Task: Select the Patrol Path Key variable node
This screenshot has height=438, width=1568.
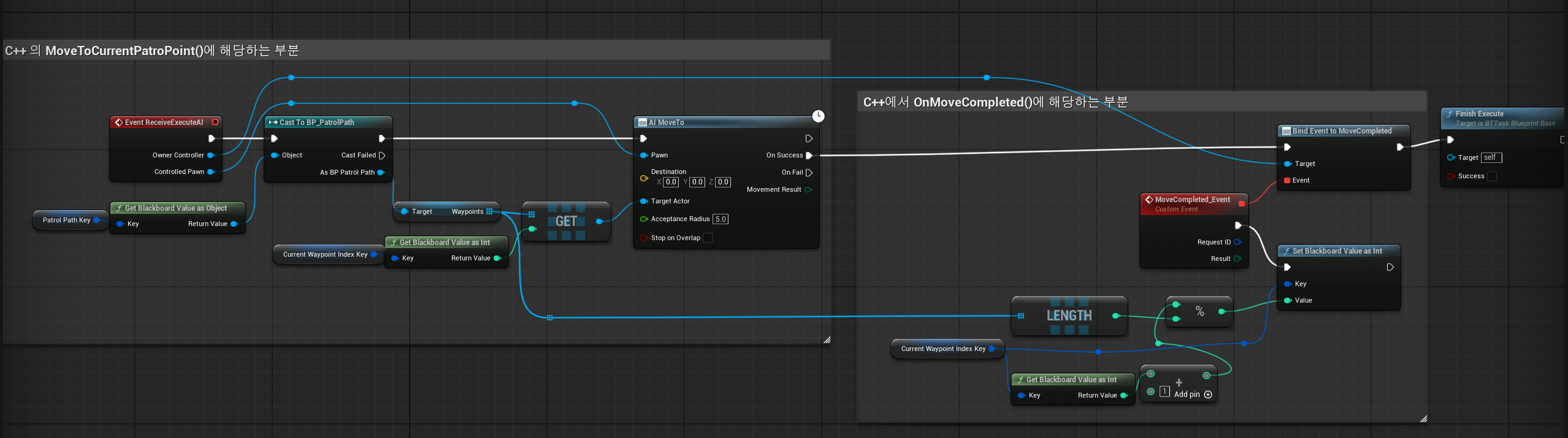Action: (x=71, y=220)
